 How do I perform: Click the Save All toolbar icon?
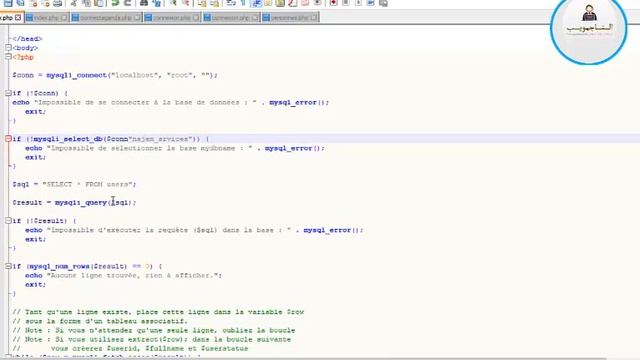coord(20,3)
